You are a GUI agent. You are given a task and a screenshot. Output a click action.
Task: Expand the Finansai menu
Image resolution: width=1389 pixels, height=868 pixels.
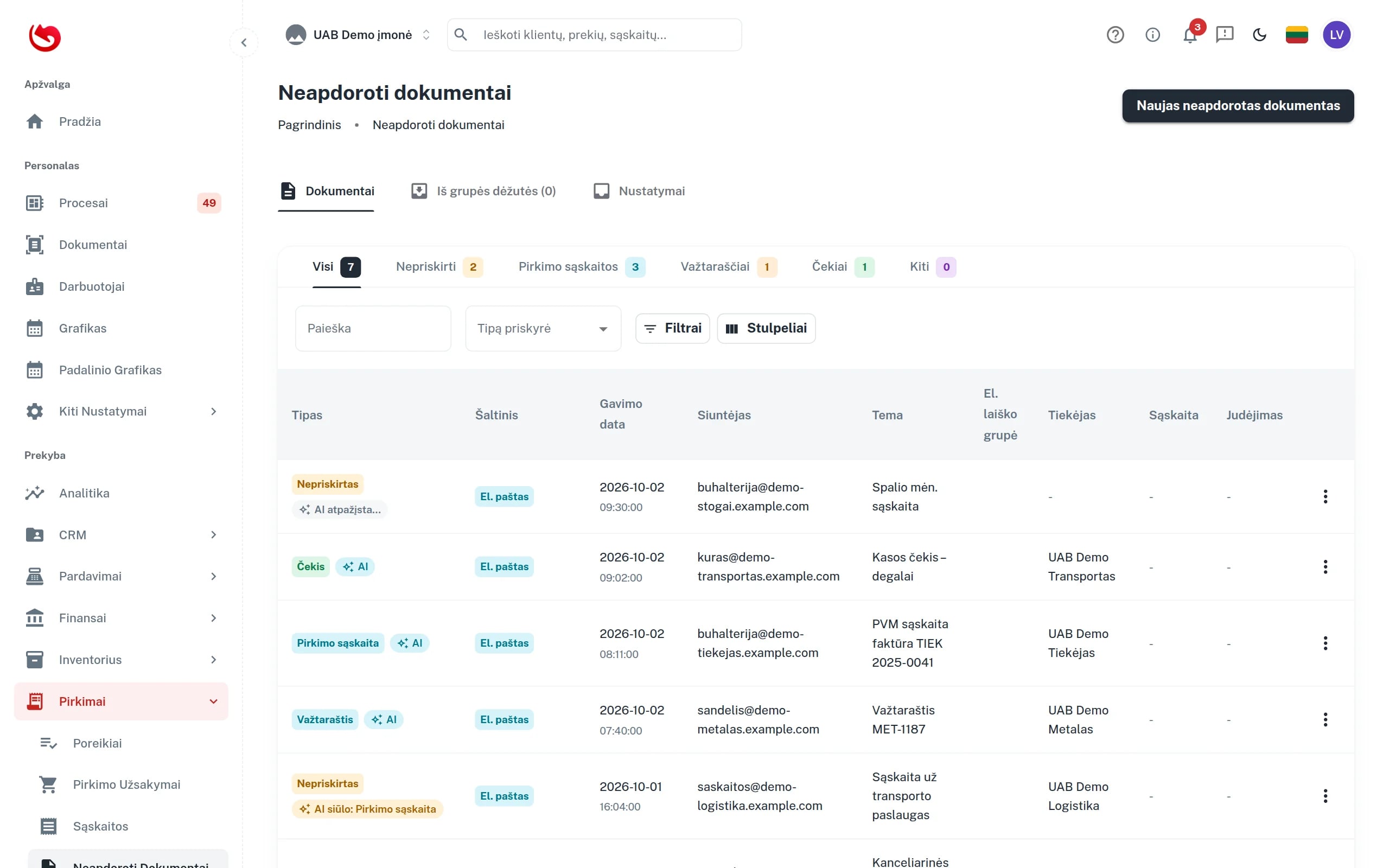pos(121,618)
